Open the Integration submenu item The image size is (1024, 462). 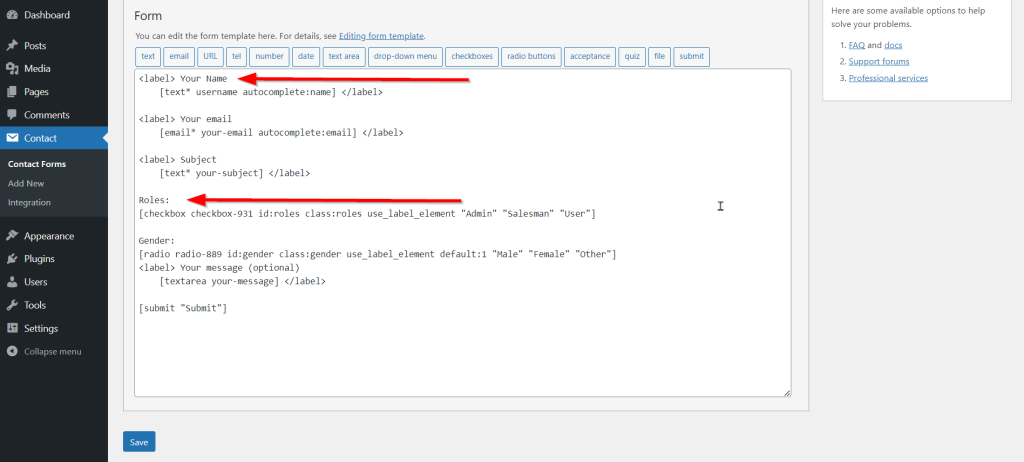[29, 202]
